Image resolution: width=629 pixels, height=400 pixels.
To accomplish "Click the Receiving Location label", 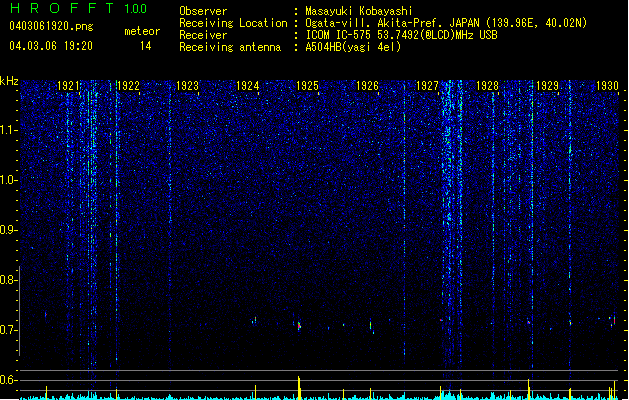I will point(233,23).
